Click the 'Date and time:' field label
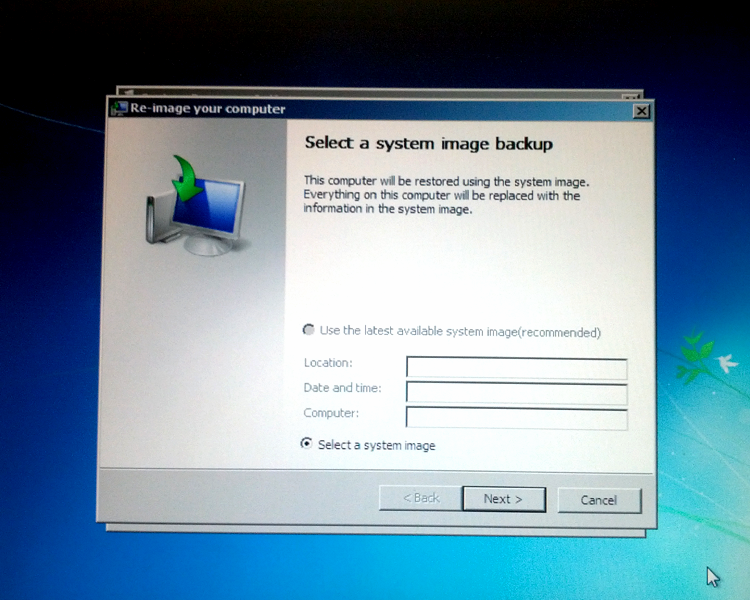750x600 pixels. (x=342, y=388)
